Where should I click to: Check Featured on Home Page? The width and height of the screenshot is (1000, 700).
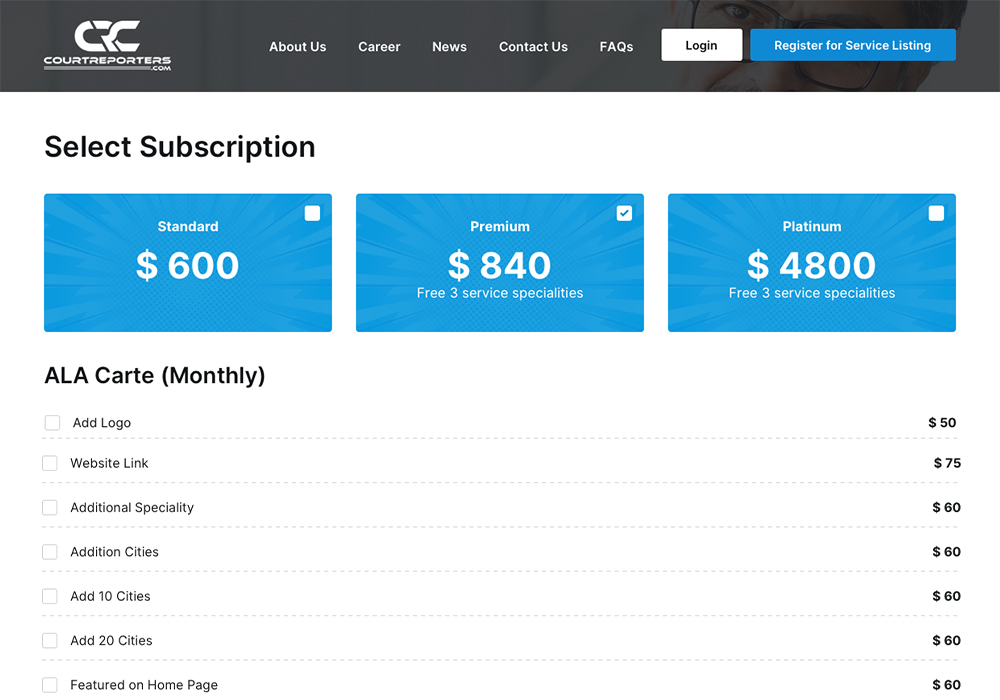click(50, 685)
